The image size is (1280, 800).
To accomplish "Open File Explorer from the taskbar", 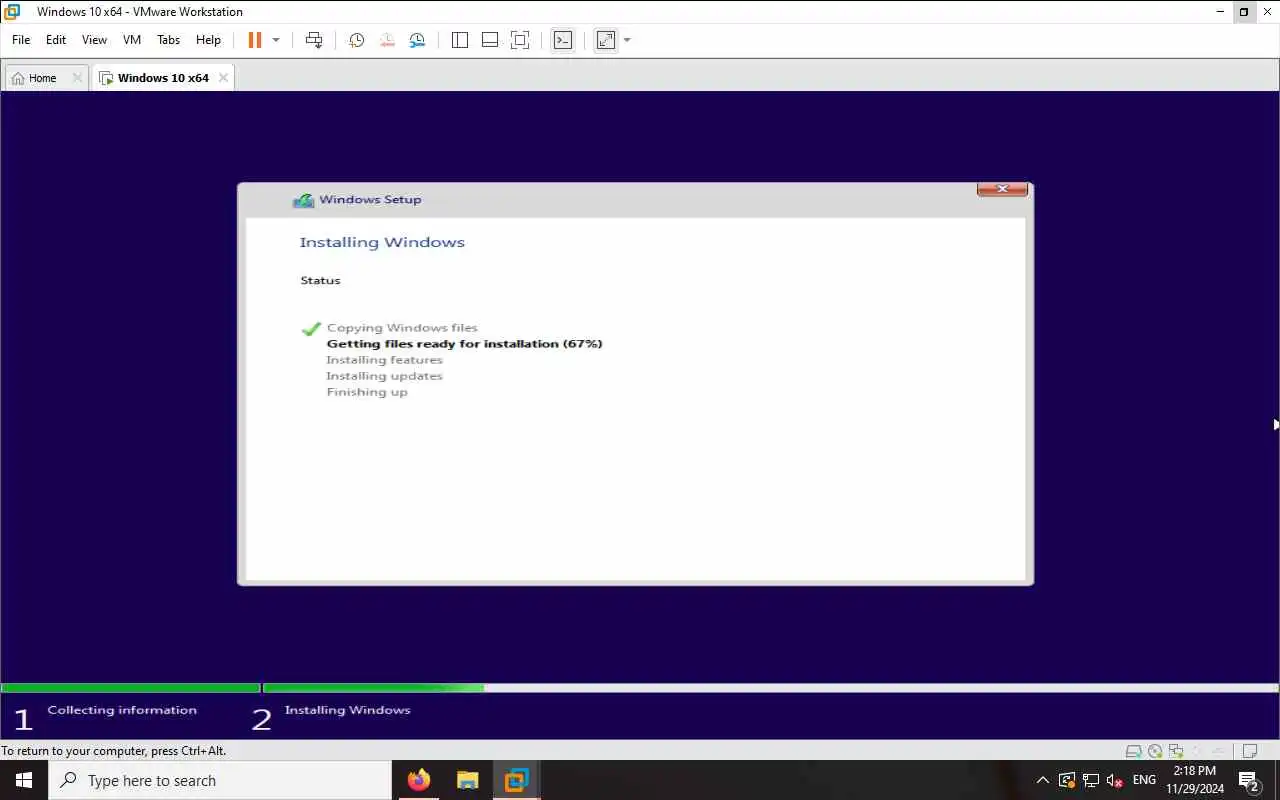I will (x=467, y=780).
